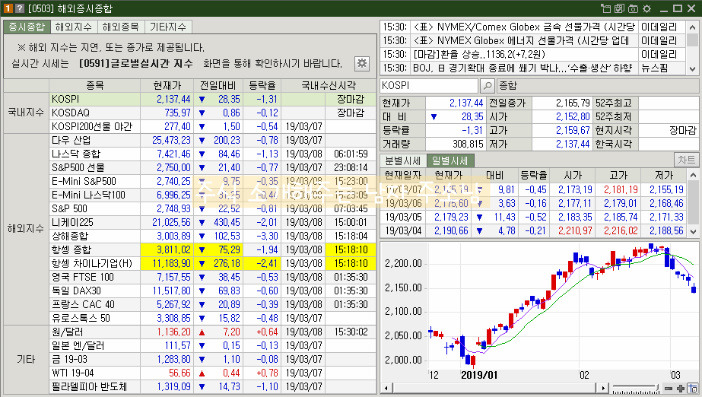Select the 프랑스 CAC 40 row
702x397 pixels.
coord(213,304)
